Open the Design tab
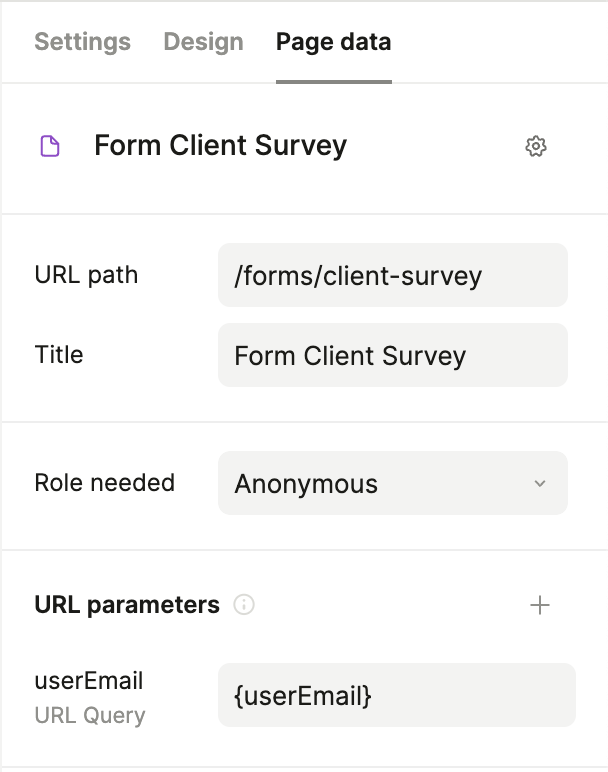The image size is (608, 772). [203, 42]
